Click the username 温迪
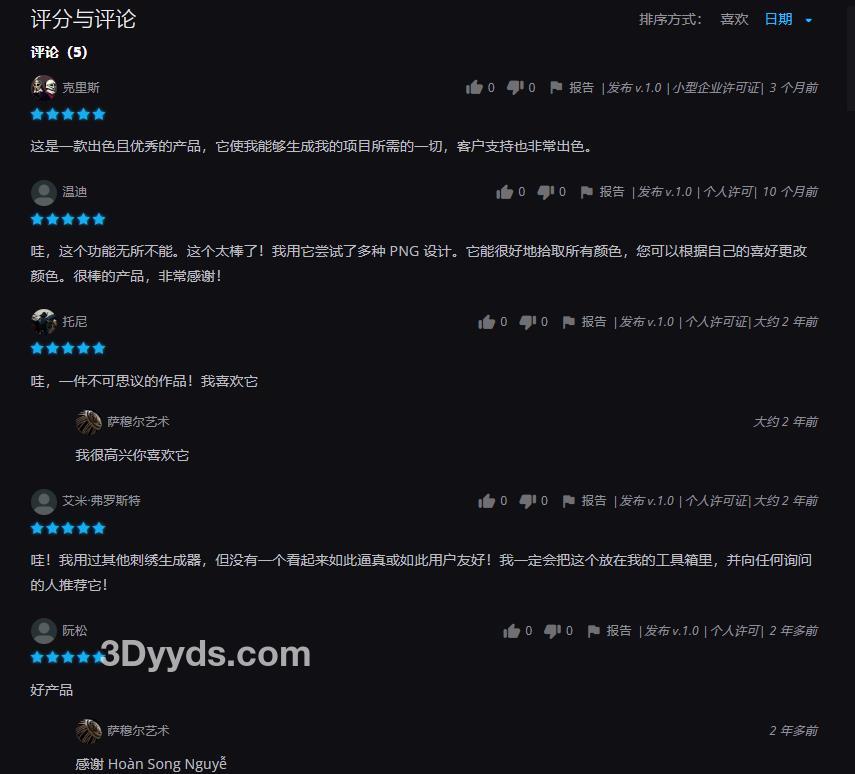Screen dimensions: 855x774 [x=75, y=192]
